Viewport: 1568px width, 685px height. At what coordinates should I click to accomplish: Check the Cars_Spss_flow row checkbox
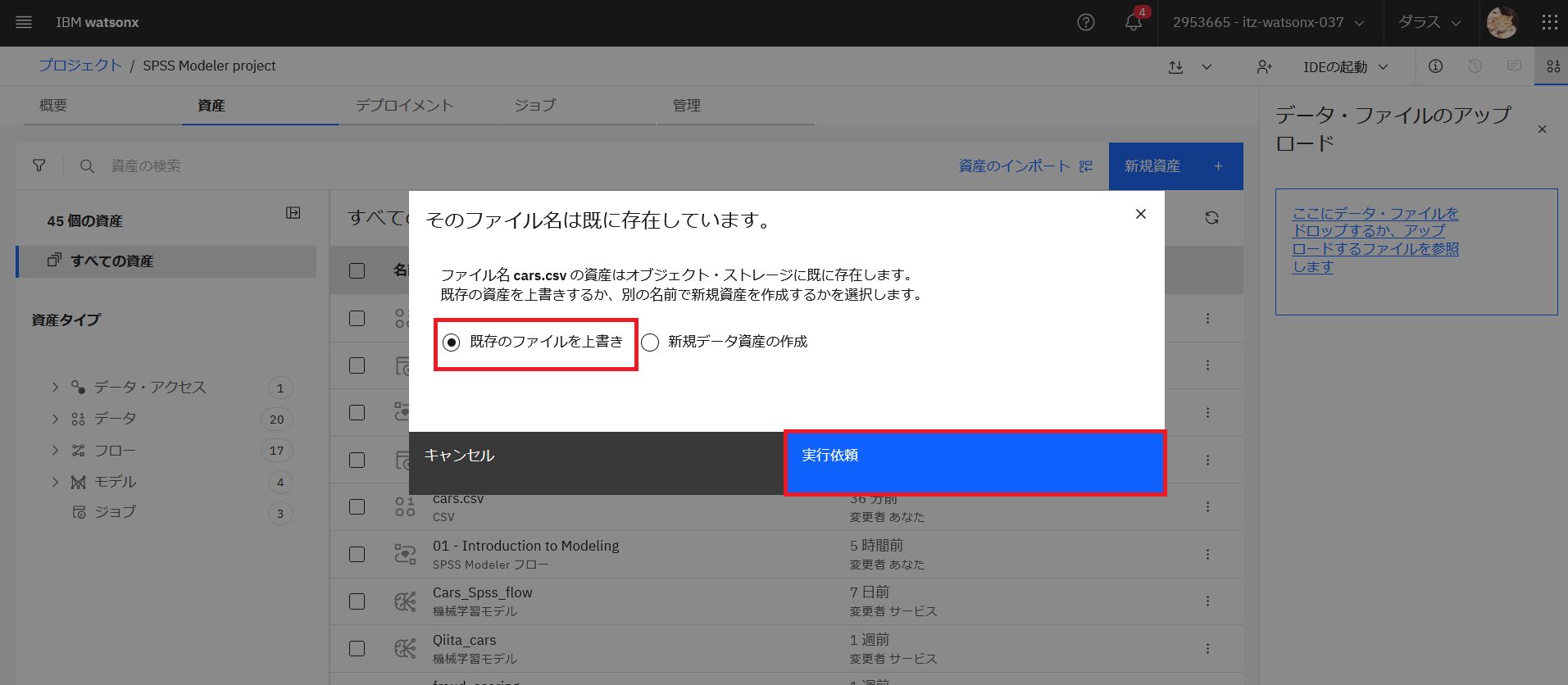pos(357,601)
